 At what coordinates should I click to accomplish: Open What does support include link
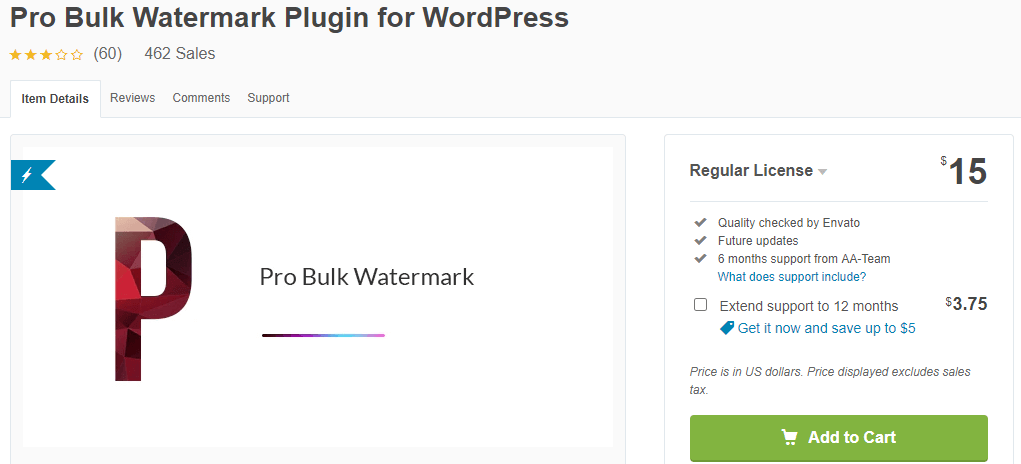[792, 277]
